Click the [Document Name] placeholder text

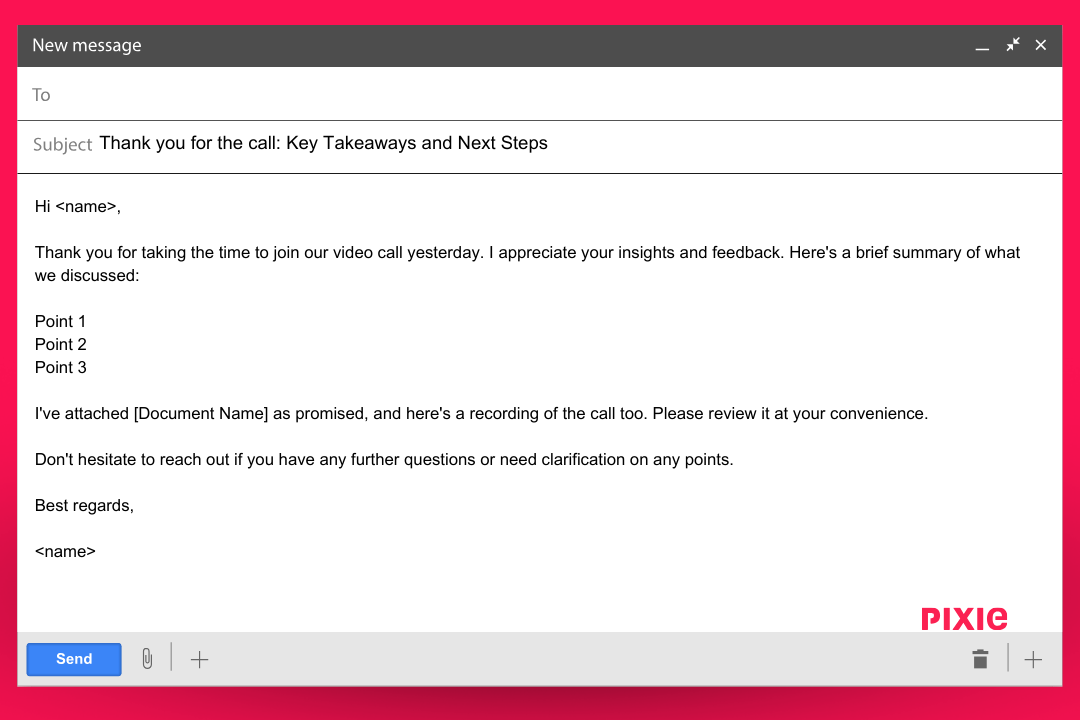(x=201, y=413)
